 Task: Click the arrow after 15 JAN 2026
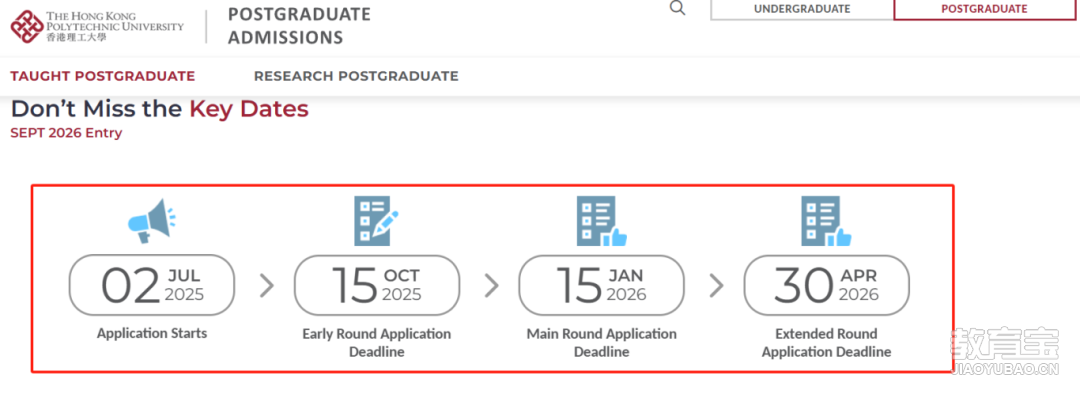point(716,286)
